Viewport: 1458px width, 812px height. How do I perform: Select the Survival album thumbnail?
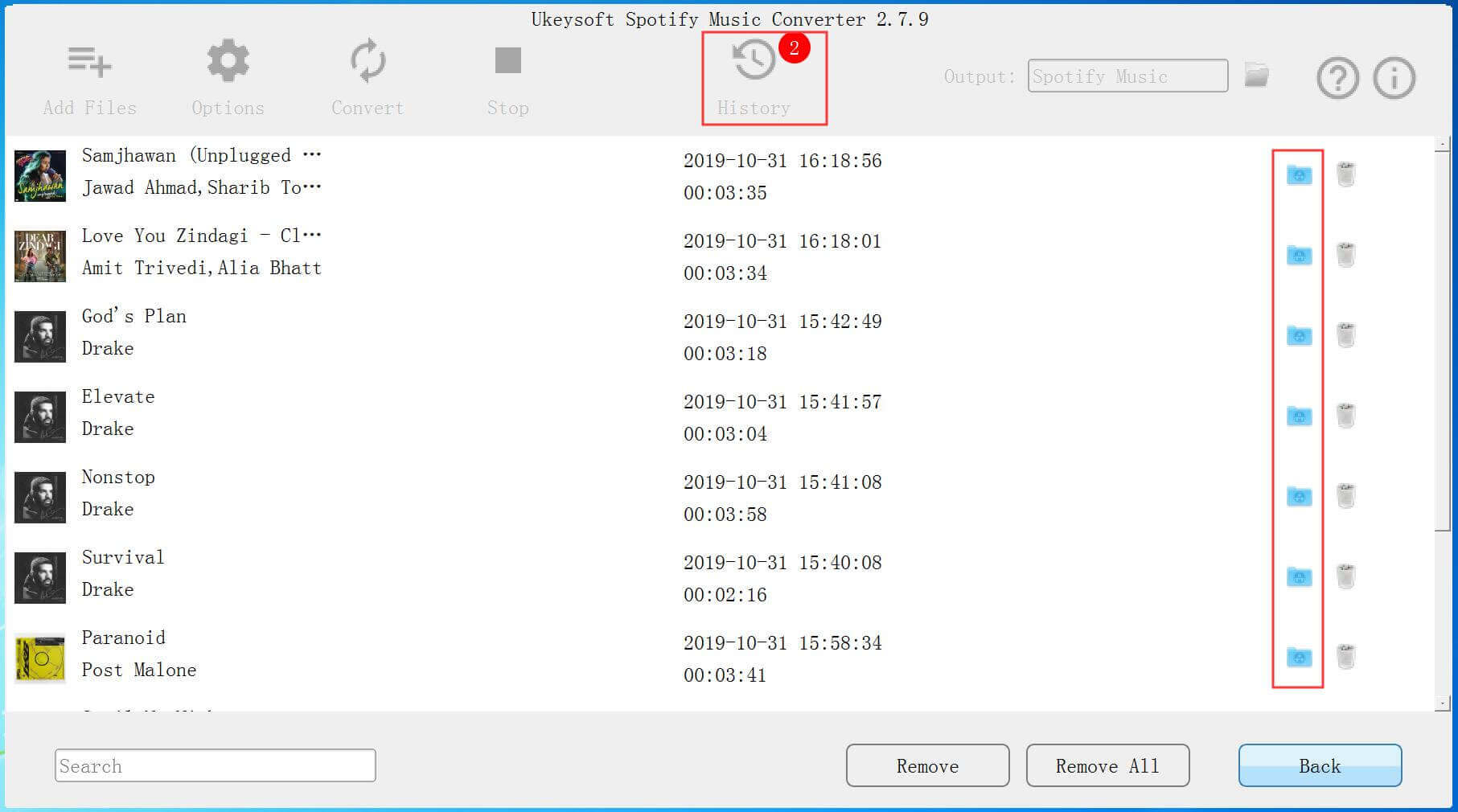point(40,577)
